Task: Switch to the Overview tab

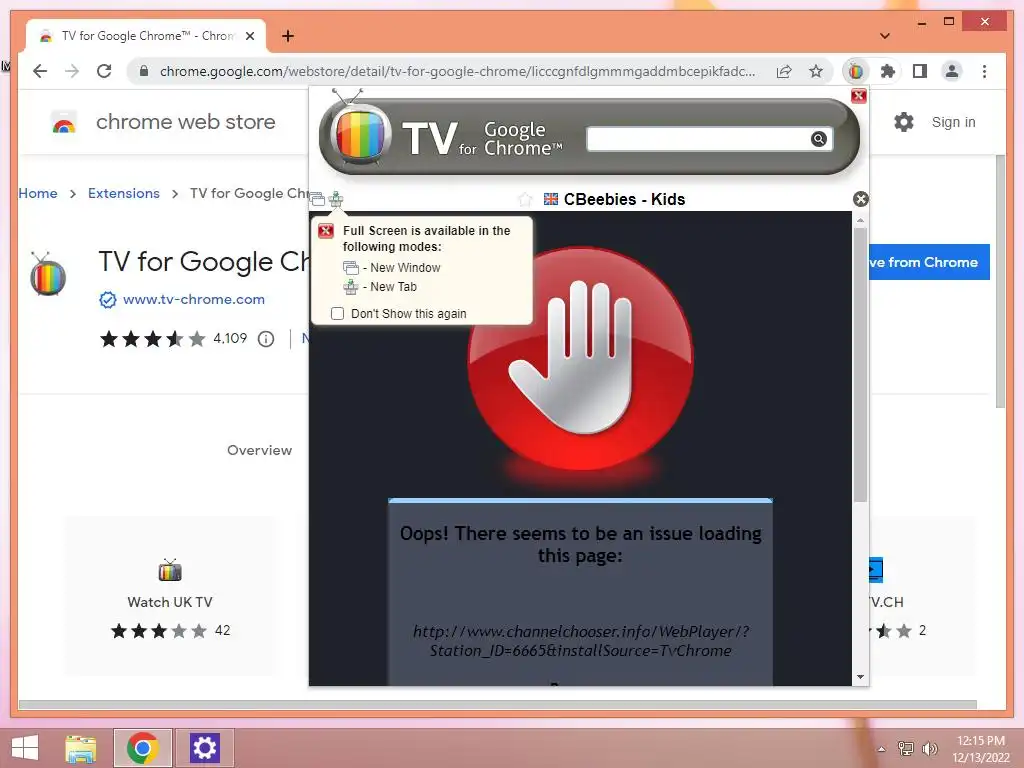Action: tap(259, 451)
